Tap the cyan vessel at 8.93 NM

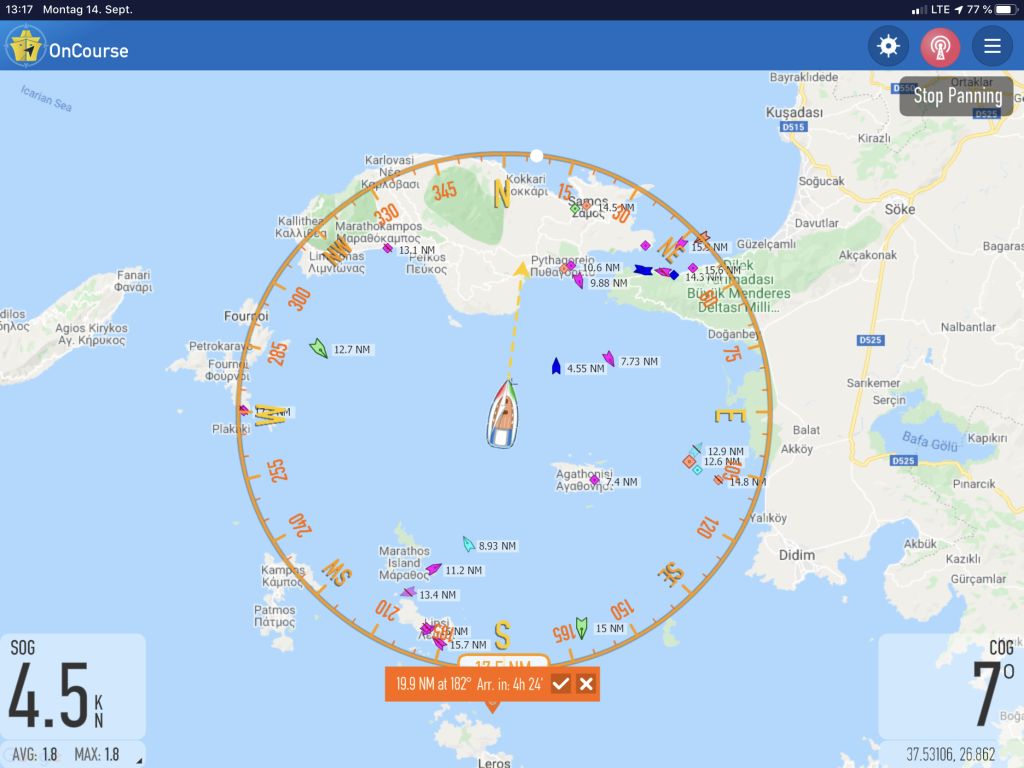(x=468, y=544)
